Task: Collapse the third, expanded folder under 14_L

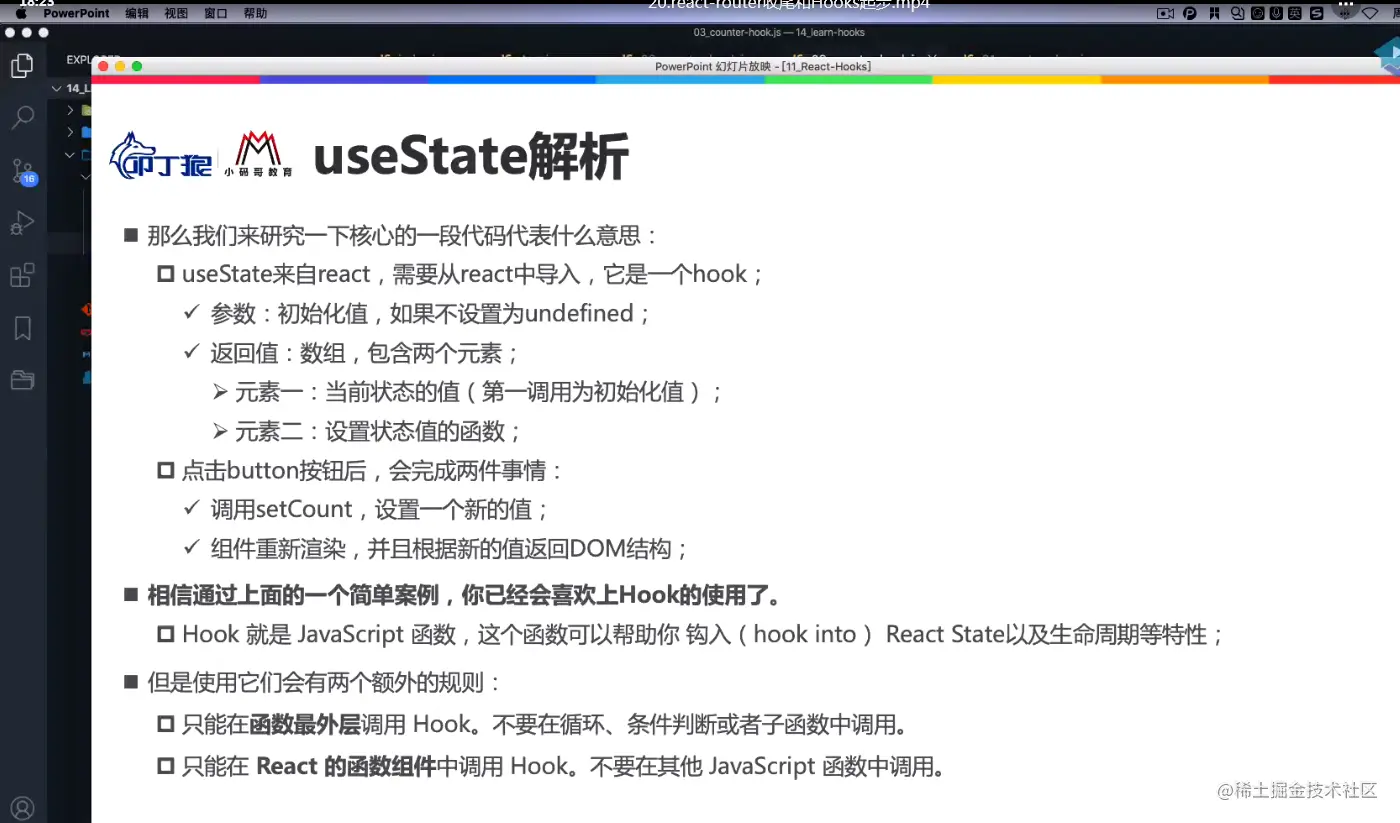Action: [x=70, y=155]
